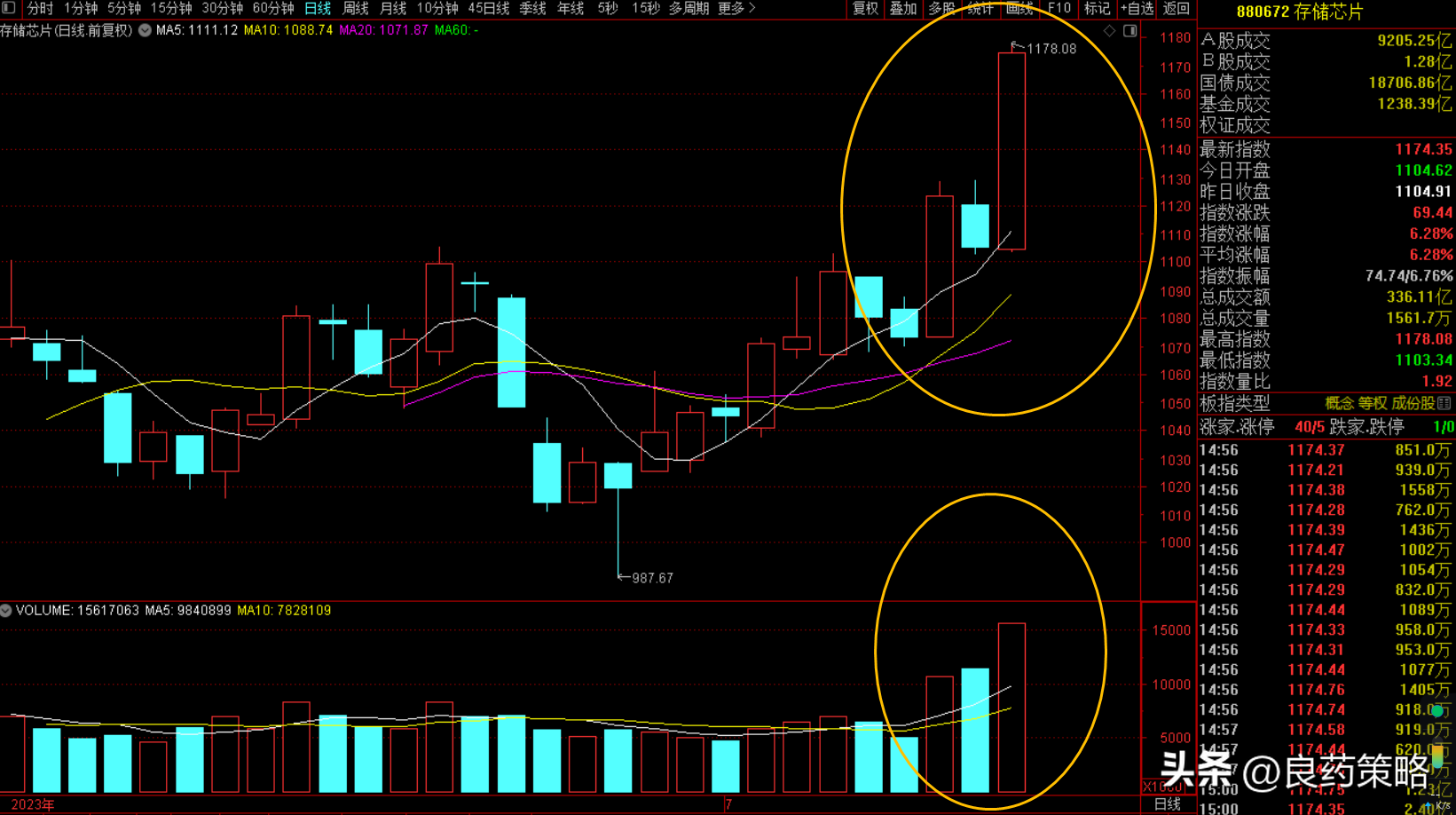
Task: Toggle the left sidebar panel icon
Action: (9, 8)
